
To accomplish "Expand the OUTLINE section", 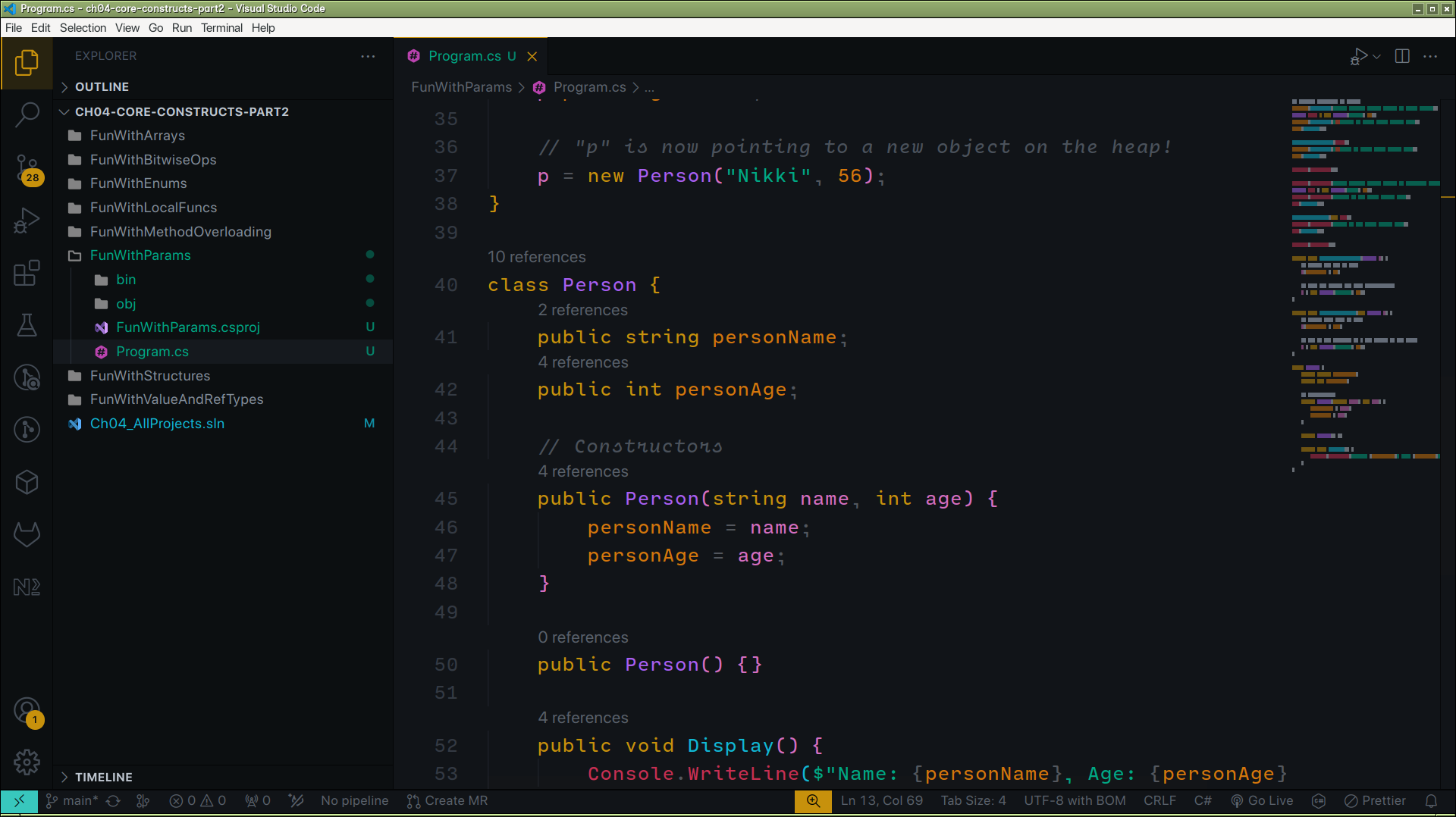I will 102,87.
